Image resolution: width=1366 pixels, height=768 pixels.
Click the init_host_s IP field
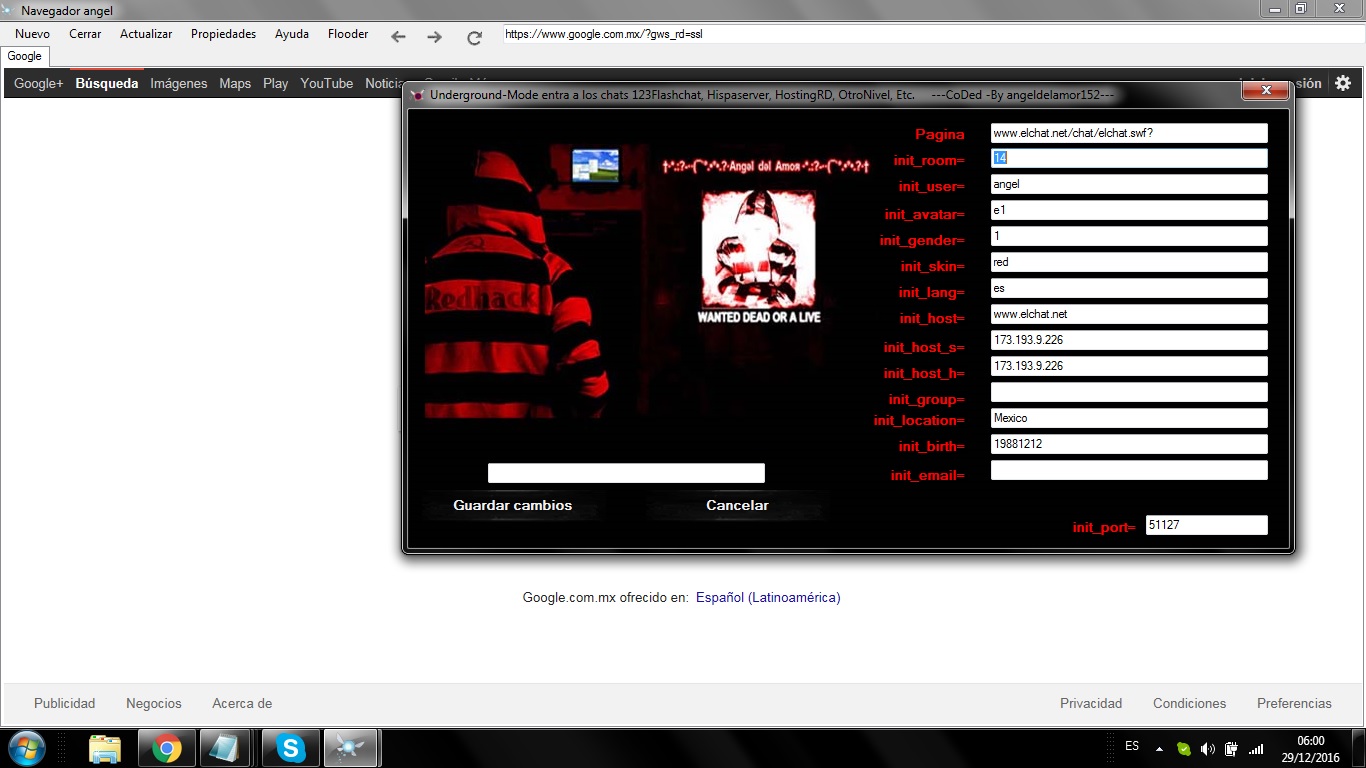click(x=1129, y=340)
